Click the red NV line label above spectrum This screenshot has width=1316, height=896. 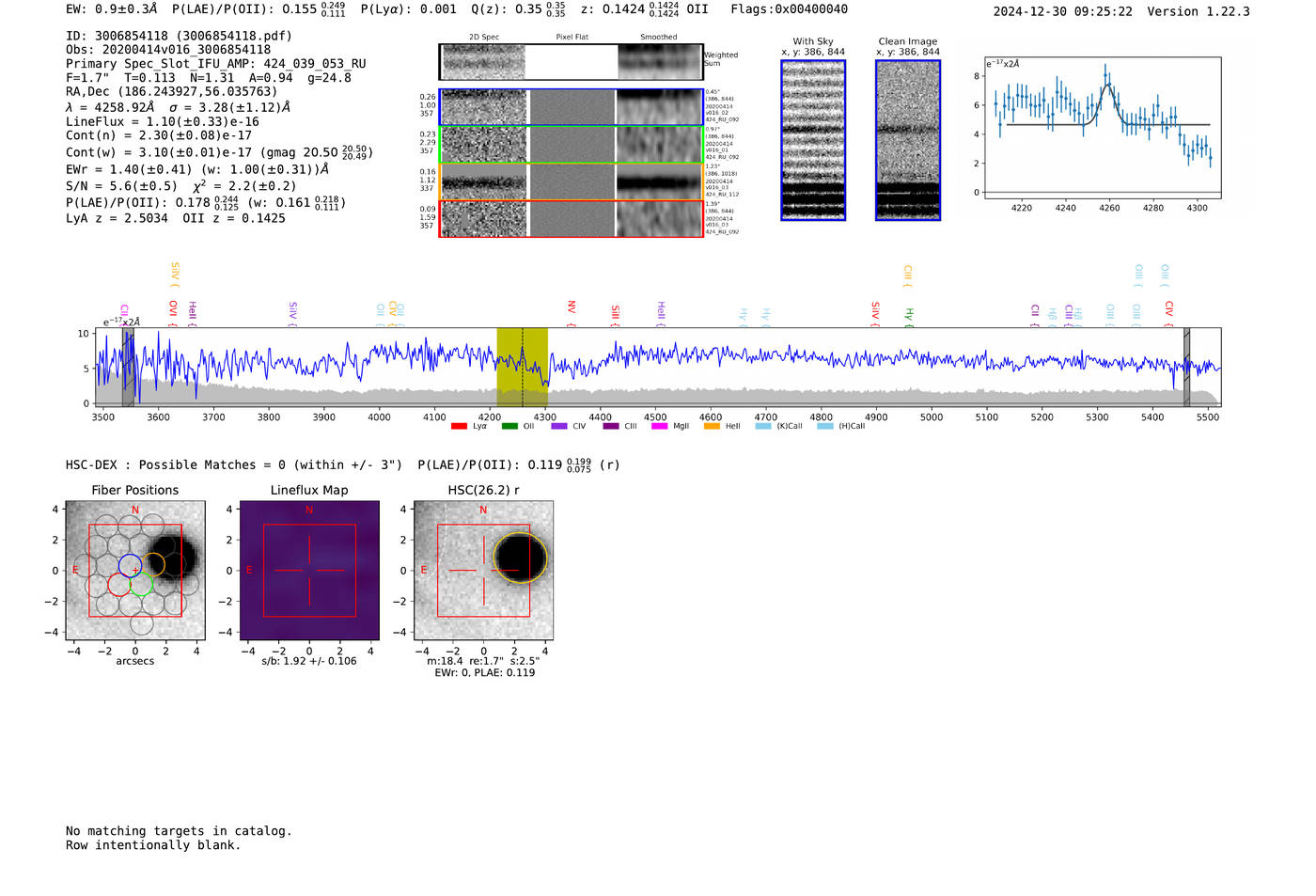(571, 307)
